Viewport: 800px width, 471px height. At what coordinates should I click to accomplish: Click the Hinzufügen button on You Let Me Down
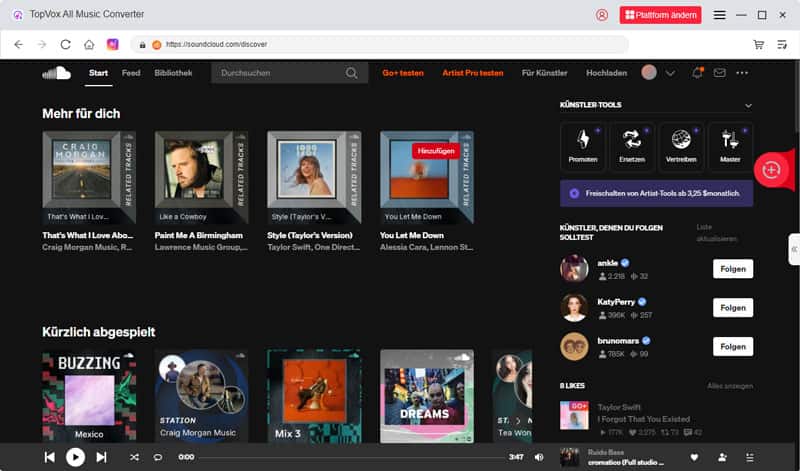tap(436, 151)
